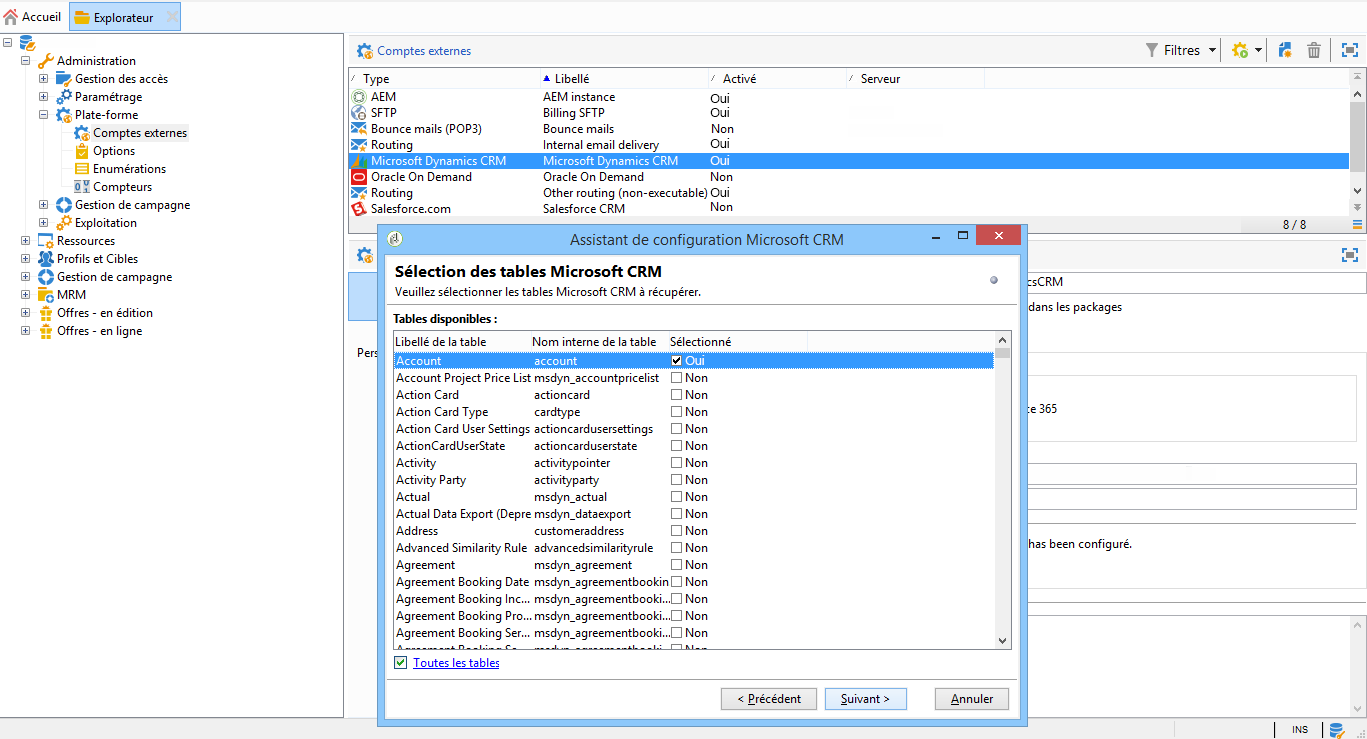1367x739 pixels.
Task: Collapse the Administration tree node
Action: [26, 61]
